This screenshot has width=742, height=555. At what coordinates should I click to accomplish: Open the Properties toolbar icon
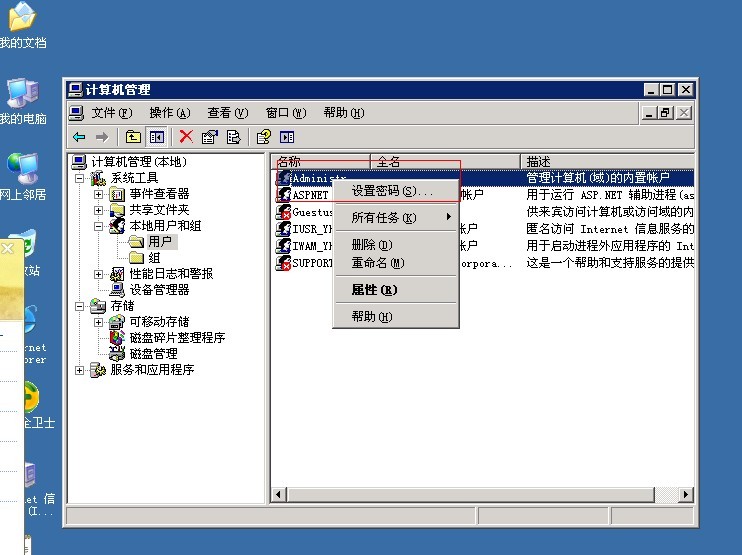[x=210, y=137]
